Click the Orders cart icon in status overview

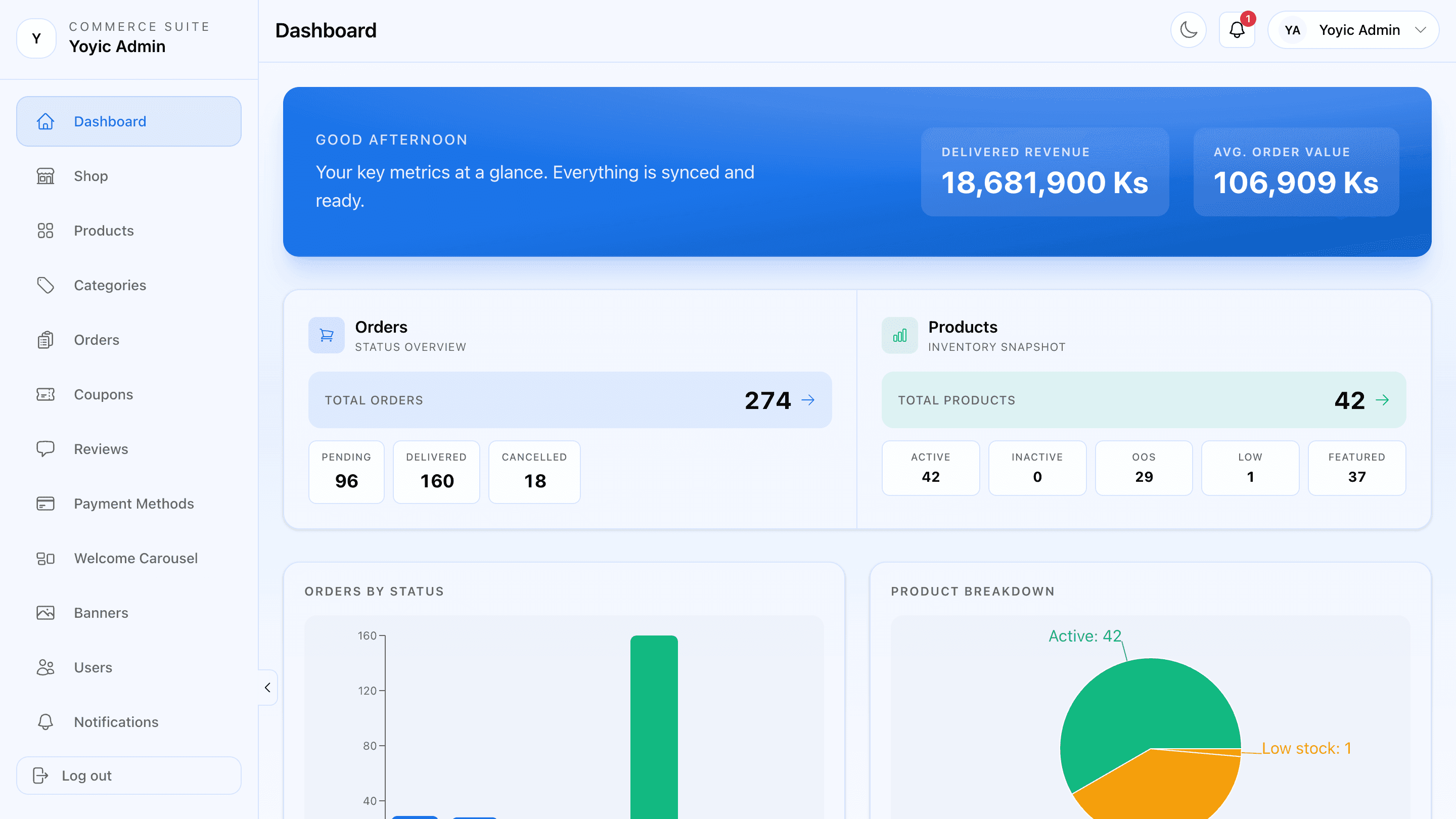[326, 335]
